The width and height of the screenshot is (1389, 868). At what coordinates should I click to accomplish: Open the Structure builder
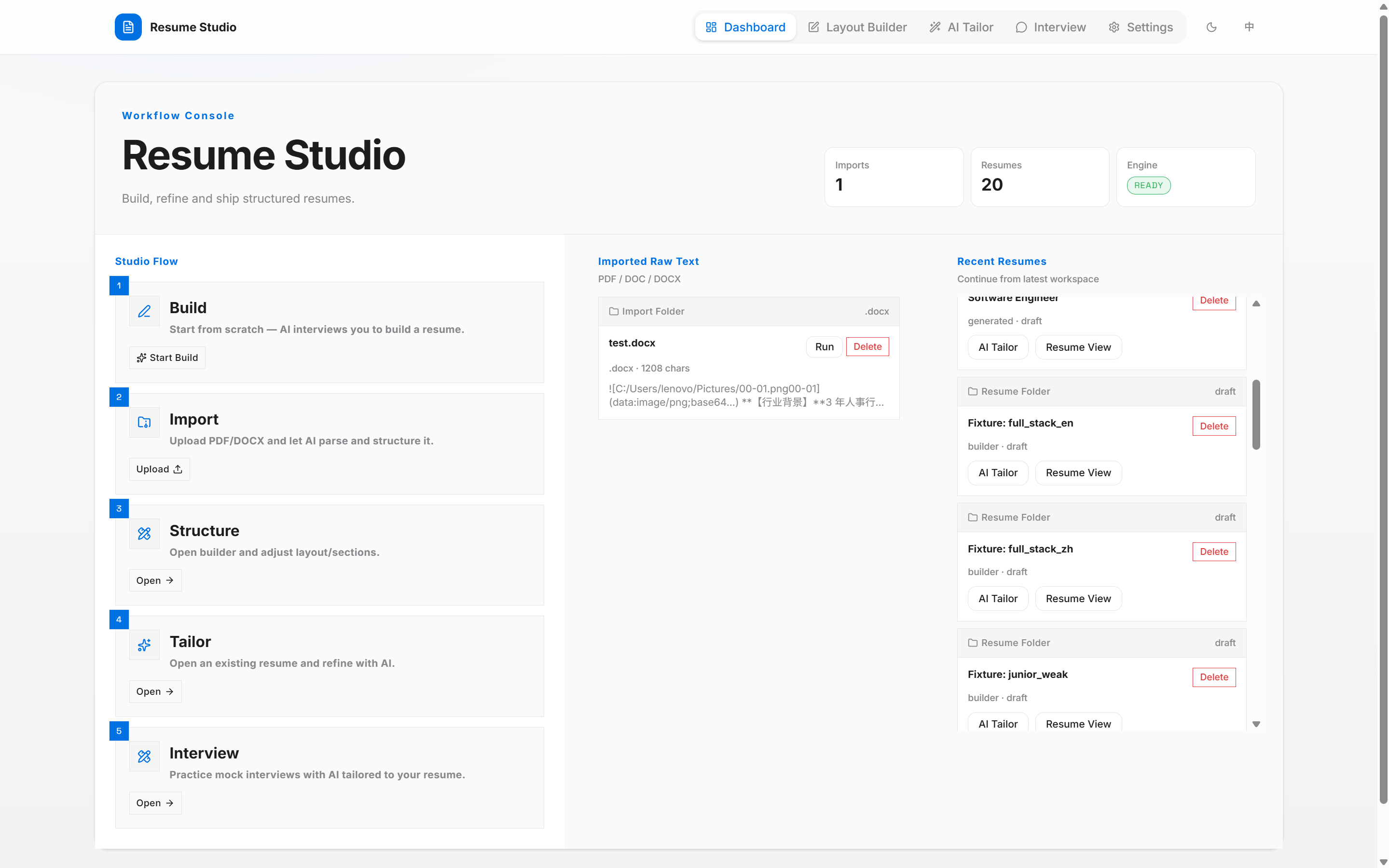point(155,580)
